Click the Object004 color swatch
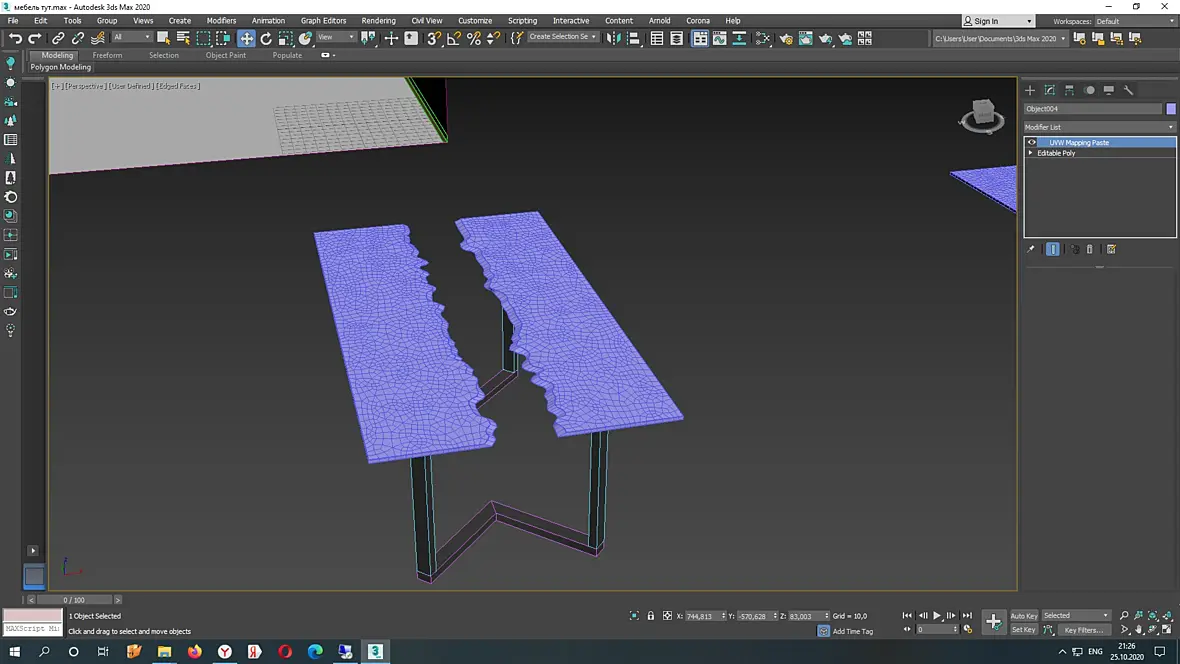The image size is (1180, 664). pos(1170,109)
